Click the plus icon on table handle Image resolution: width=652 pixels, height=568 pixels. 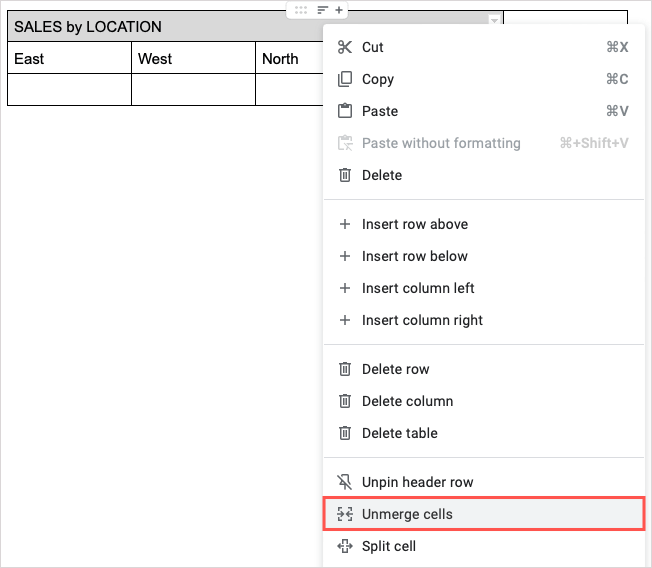(339, 10)
